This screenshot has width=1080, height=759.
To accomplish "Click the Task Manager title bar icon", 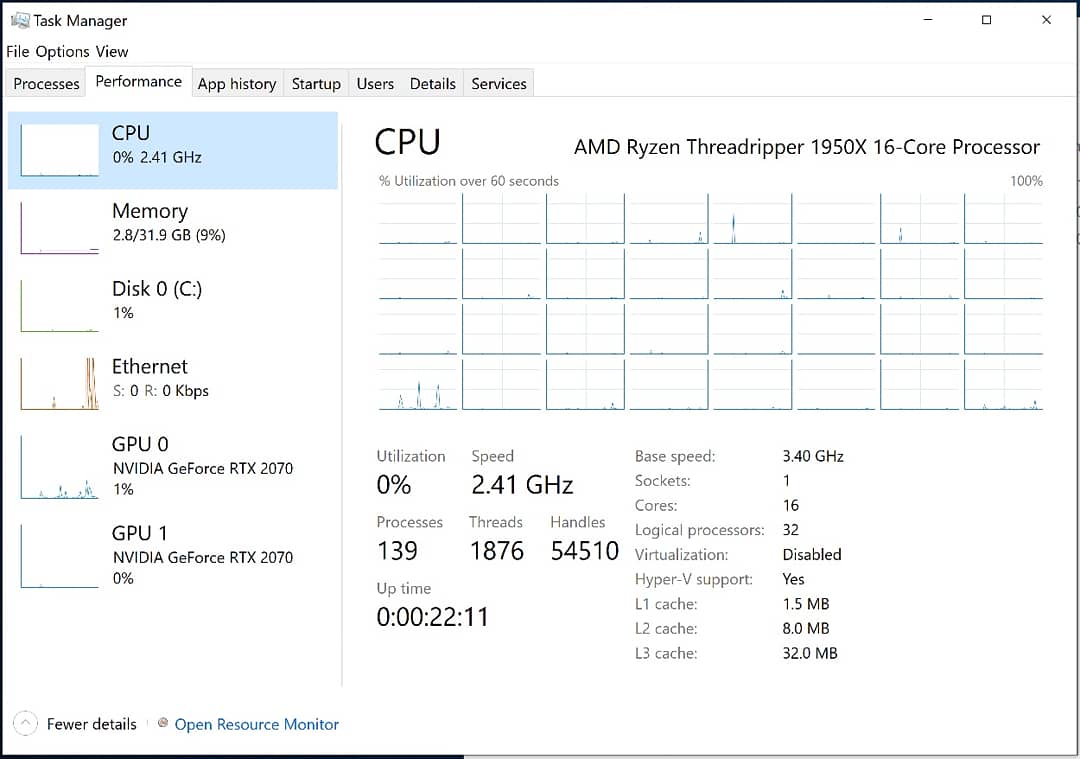I will (20, 20).
